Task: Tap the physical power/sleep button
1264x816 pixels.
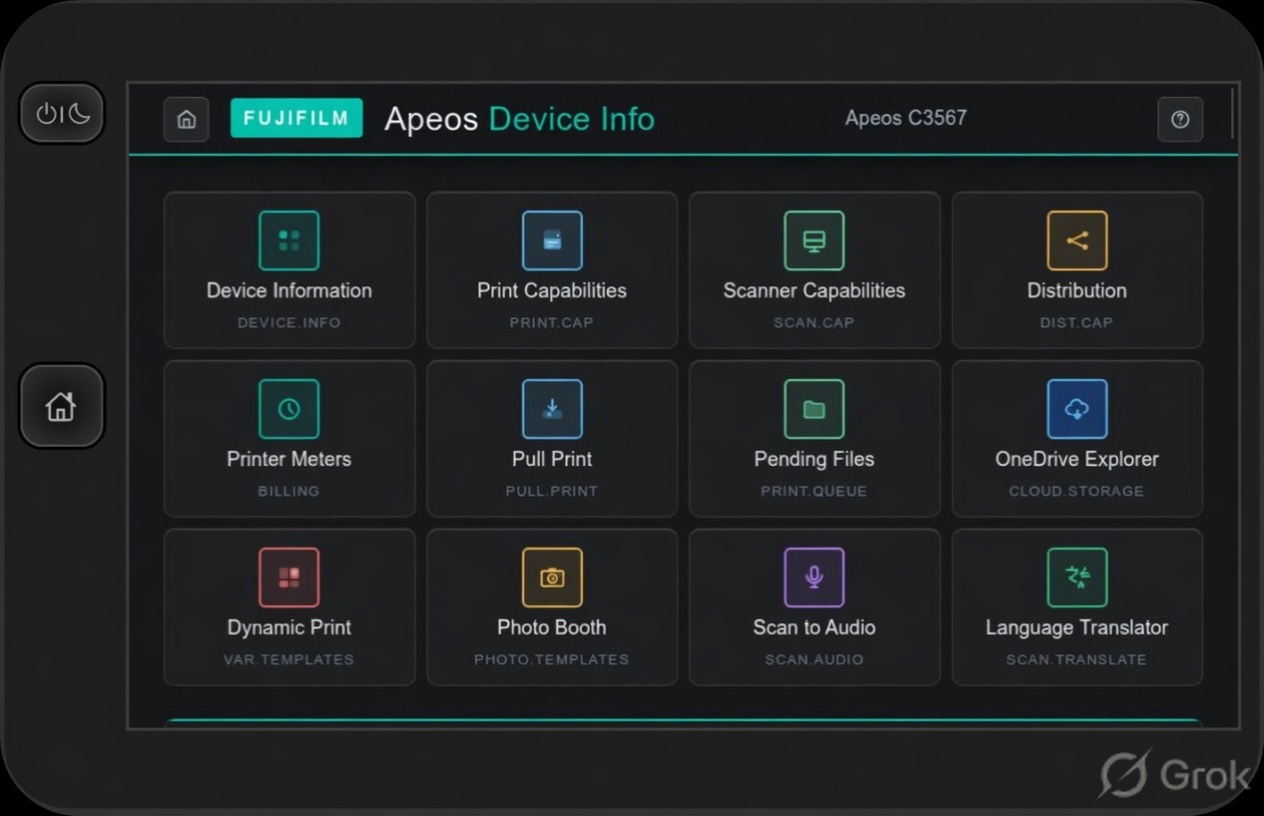Action: (62, 113)
